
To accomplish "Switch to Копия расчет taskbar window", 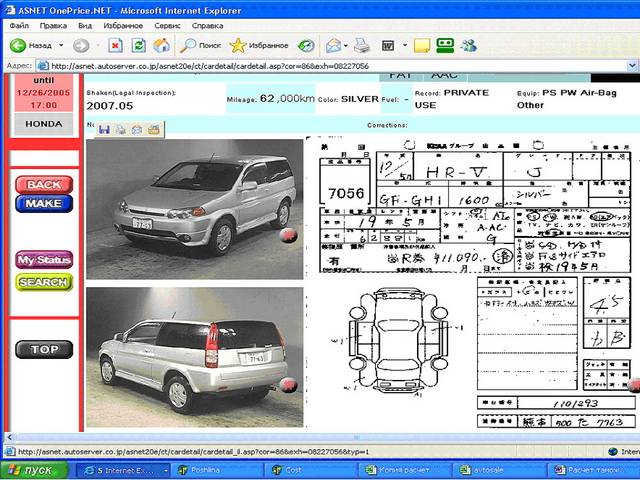I will 404,470.
